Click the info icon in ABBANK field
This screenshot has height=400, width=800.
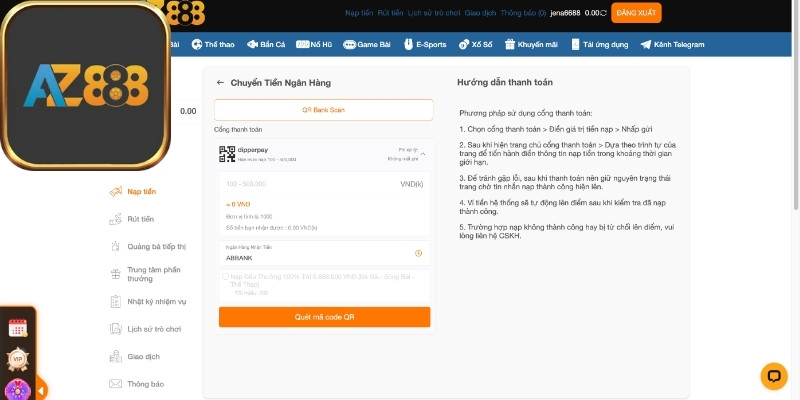point(418,253)
